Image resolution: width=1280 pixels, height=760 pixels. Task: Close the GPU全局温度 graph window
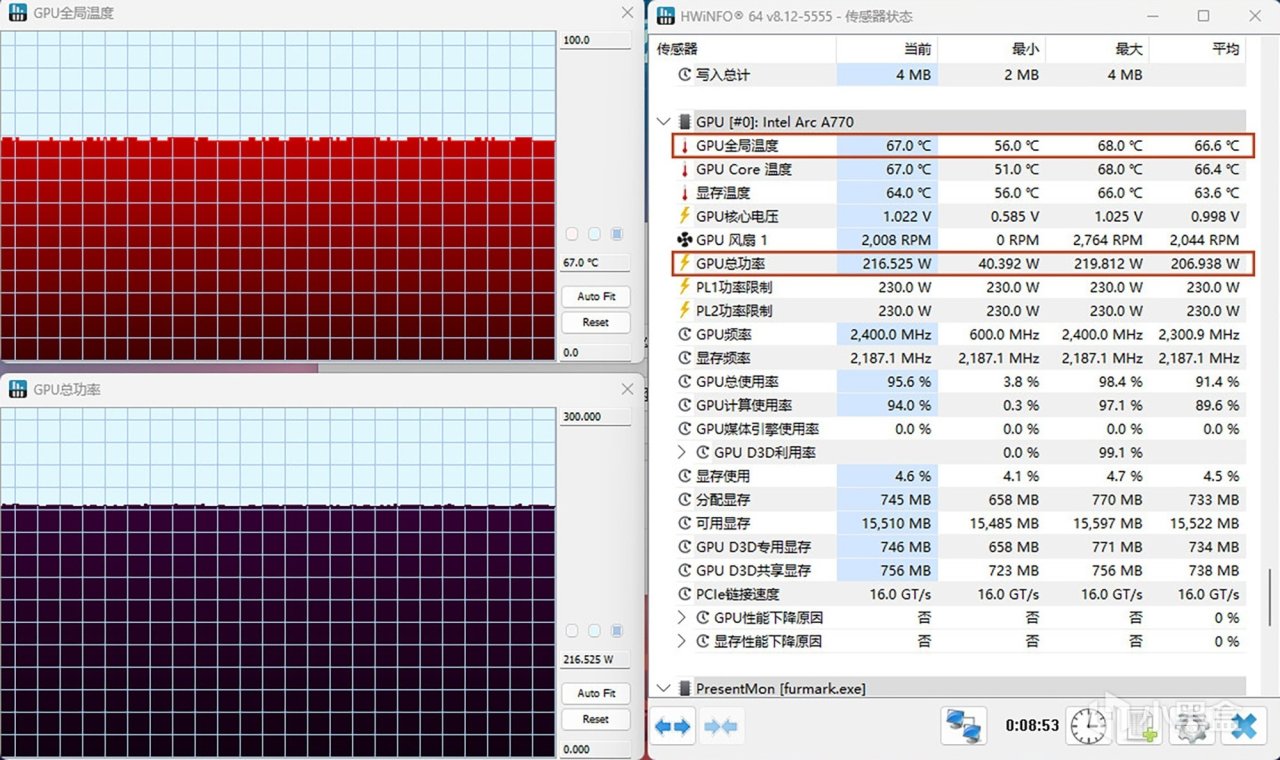(627, 13)
